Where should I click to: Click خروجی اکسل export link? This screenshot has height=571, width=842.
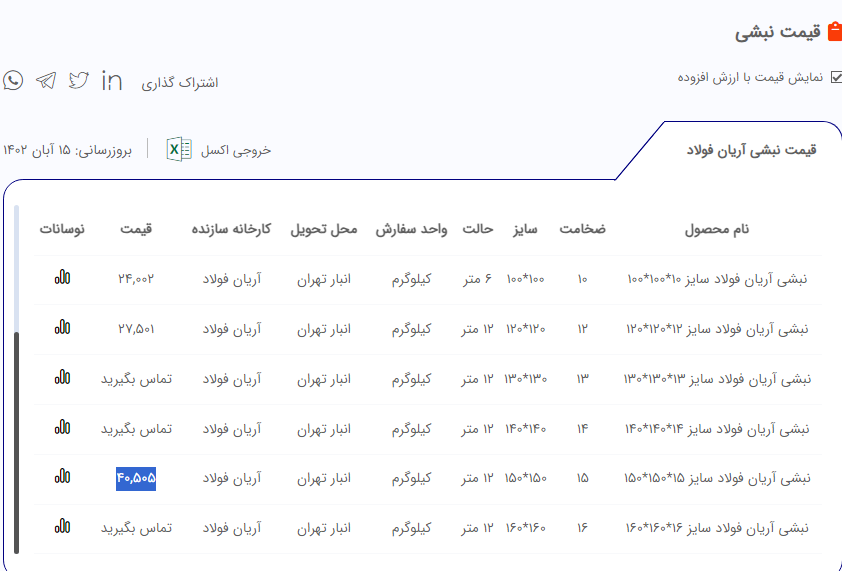click(236, 150)
